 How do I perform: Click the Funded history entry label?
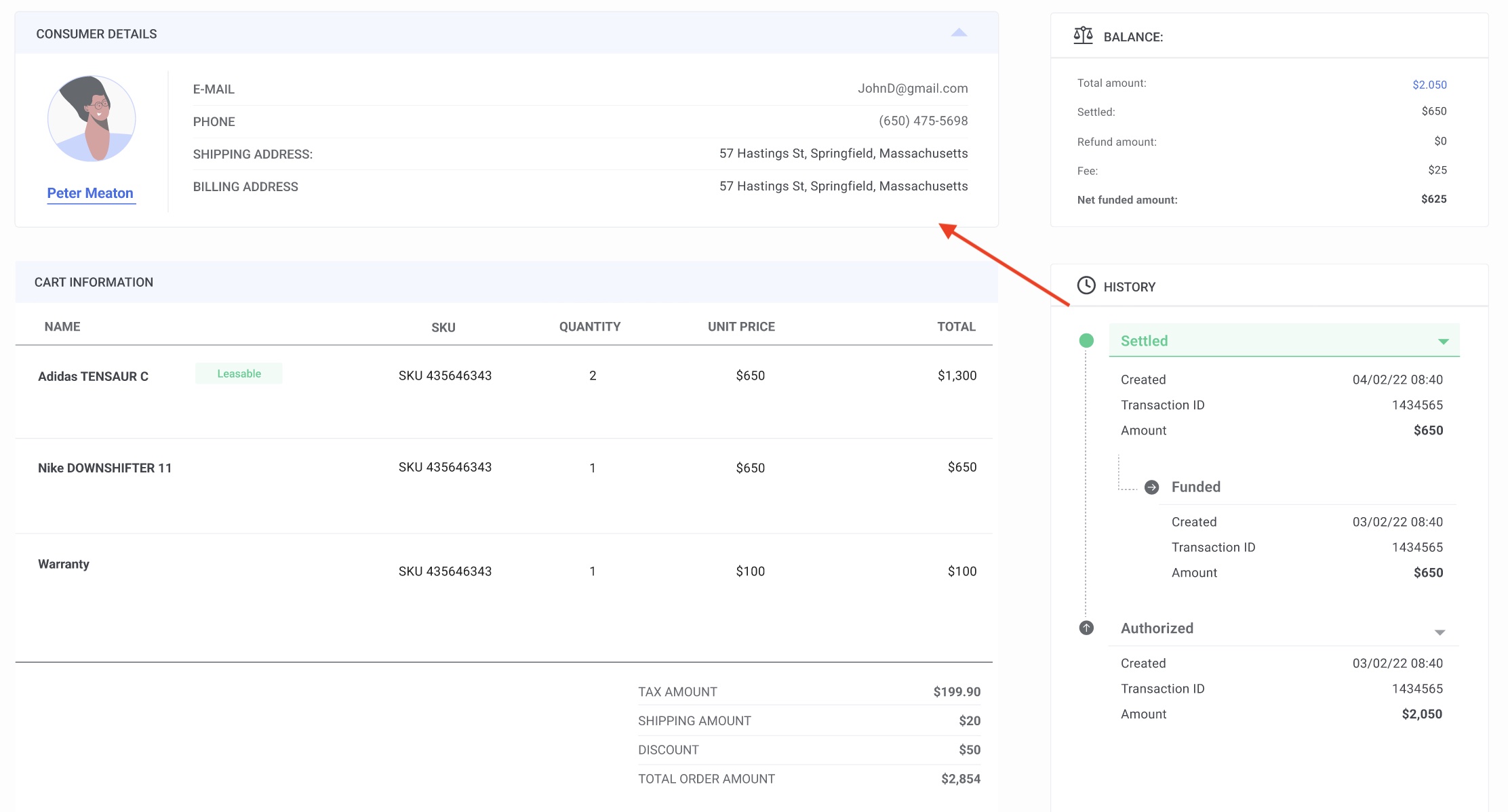(x=1195, y=487)
